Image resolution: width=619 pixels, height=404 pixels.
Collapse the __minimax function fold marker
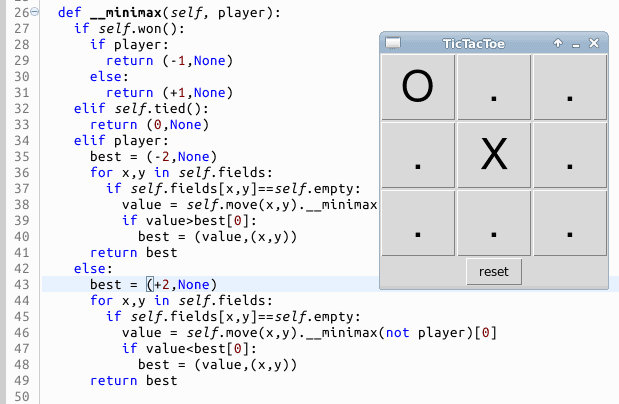tap(35, 13)
